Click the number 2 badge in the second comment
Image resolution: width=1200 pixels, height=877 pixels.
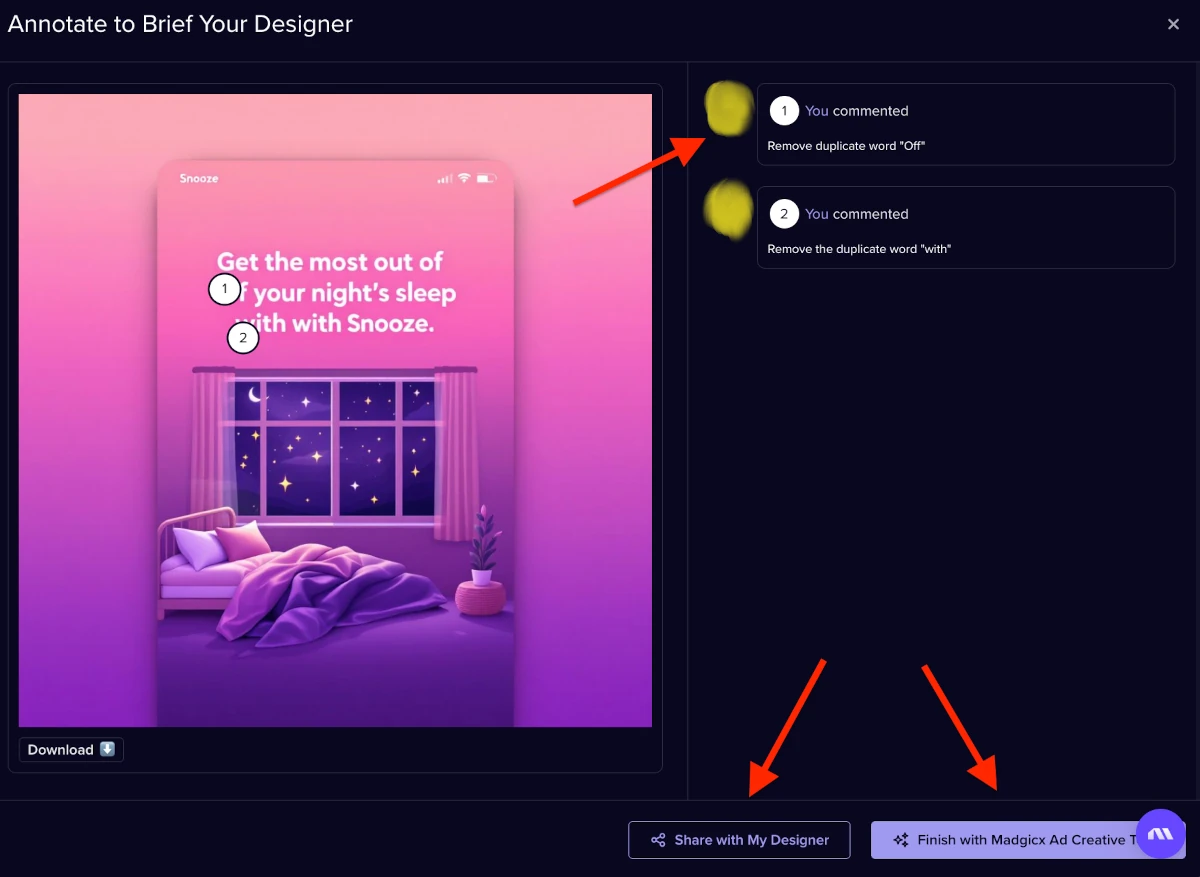pyautogui.click(x=784, y=214)
